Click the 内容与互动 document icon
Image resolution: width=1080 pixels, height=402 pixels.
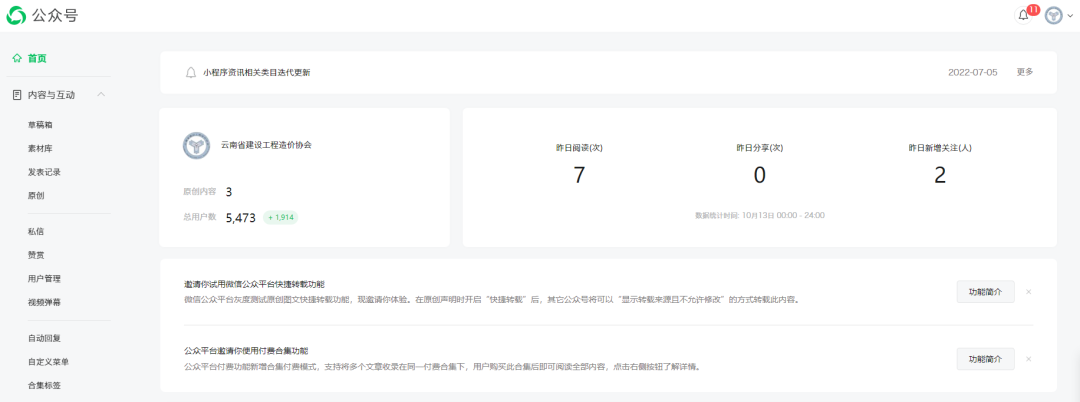17,95
